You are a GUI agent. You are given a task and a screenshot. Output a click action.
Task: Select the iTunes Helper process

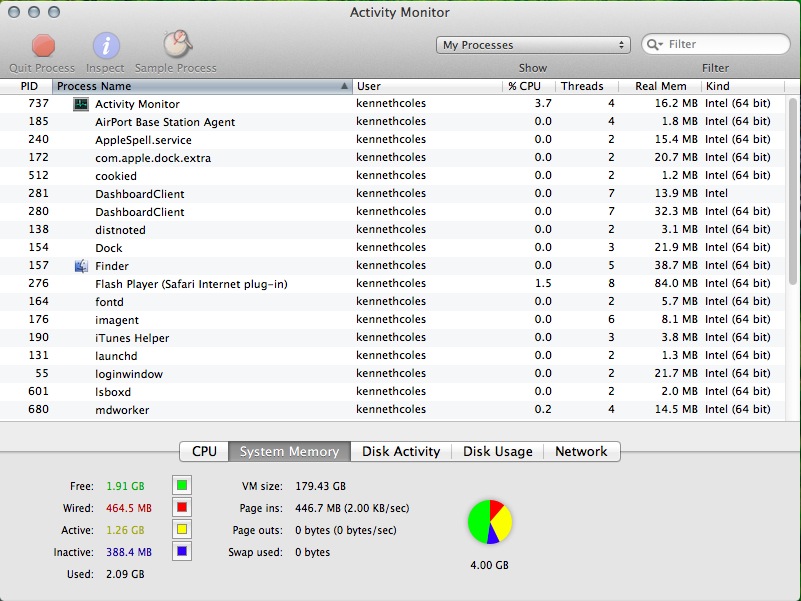click(392, 338)
